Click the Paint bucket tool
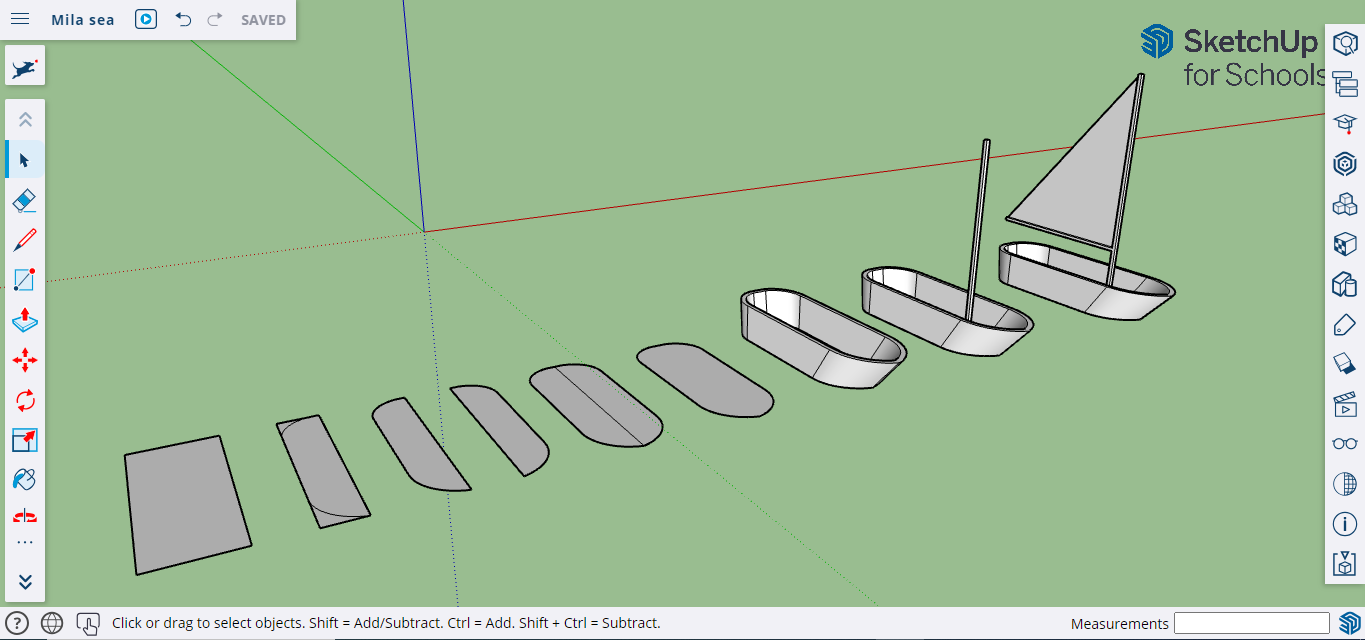The height and width of the screenshot is (640, 1365). tap(25, 480)
